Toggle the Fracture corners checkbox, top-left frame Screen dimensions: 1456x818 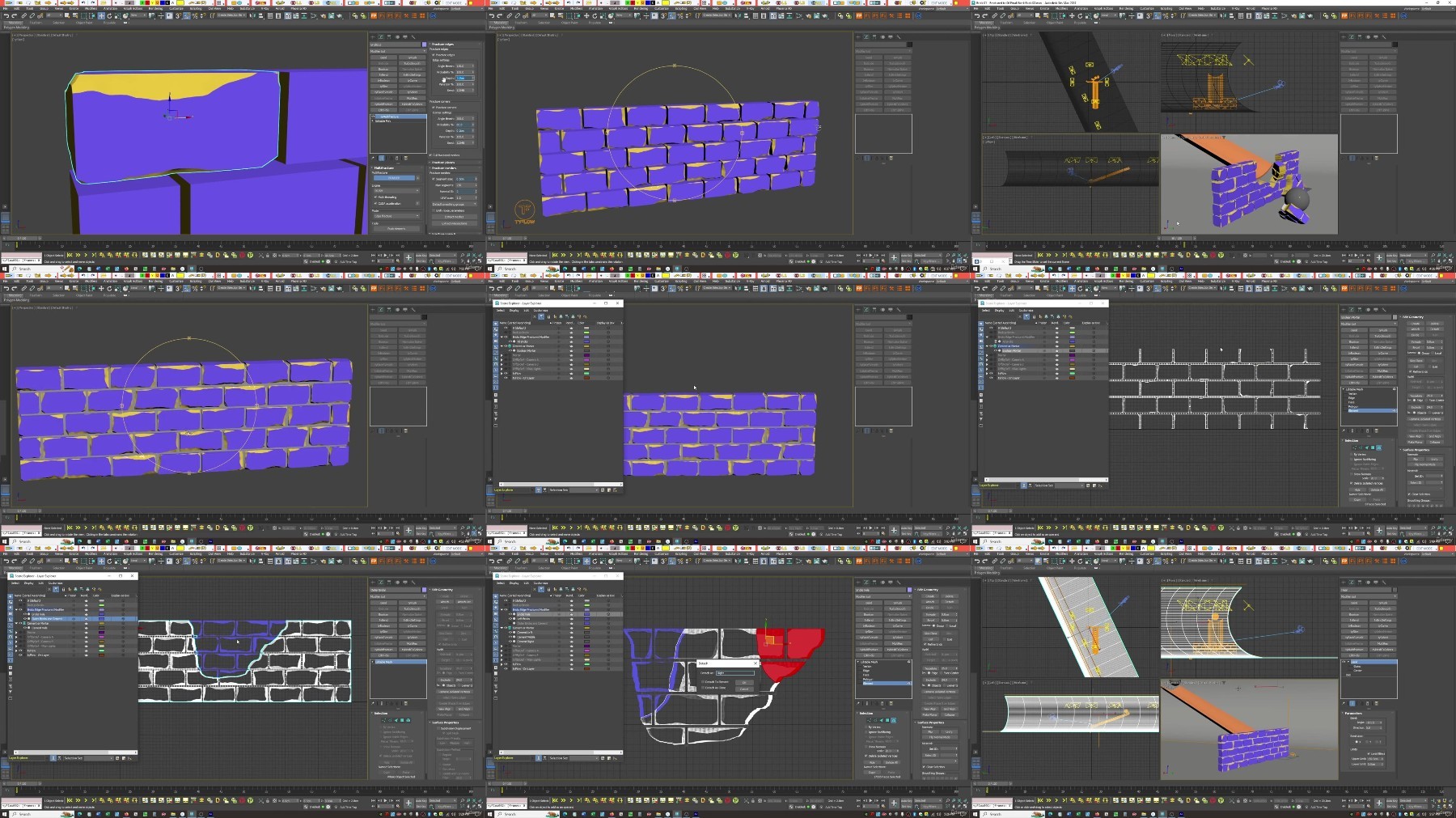pyautogui.click(x=434, y=107)
